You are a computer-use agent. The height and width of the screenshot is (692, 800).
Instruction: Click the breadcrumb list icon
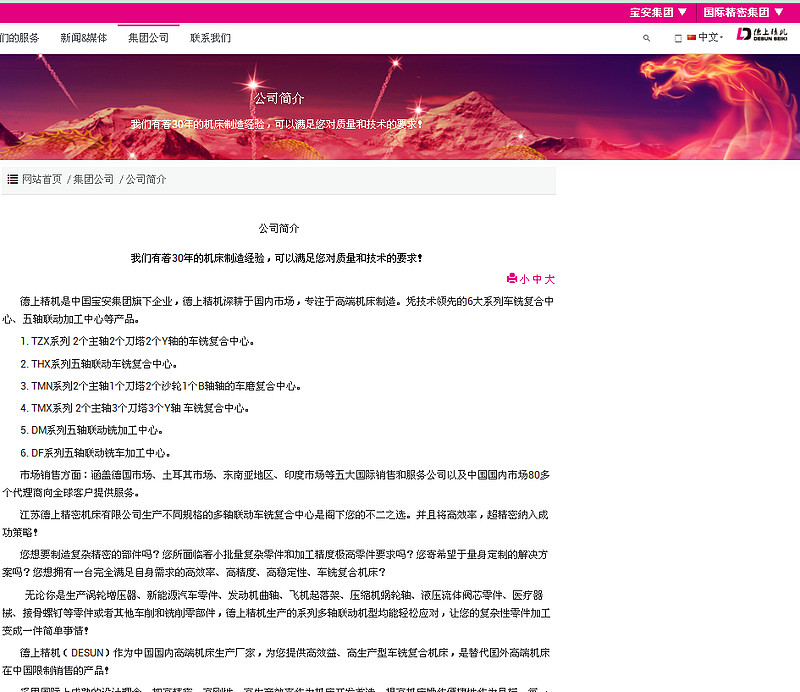13,179
